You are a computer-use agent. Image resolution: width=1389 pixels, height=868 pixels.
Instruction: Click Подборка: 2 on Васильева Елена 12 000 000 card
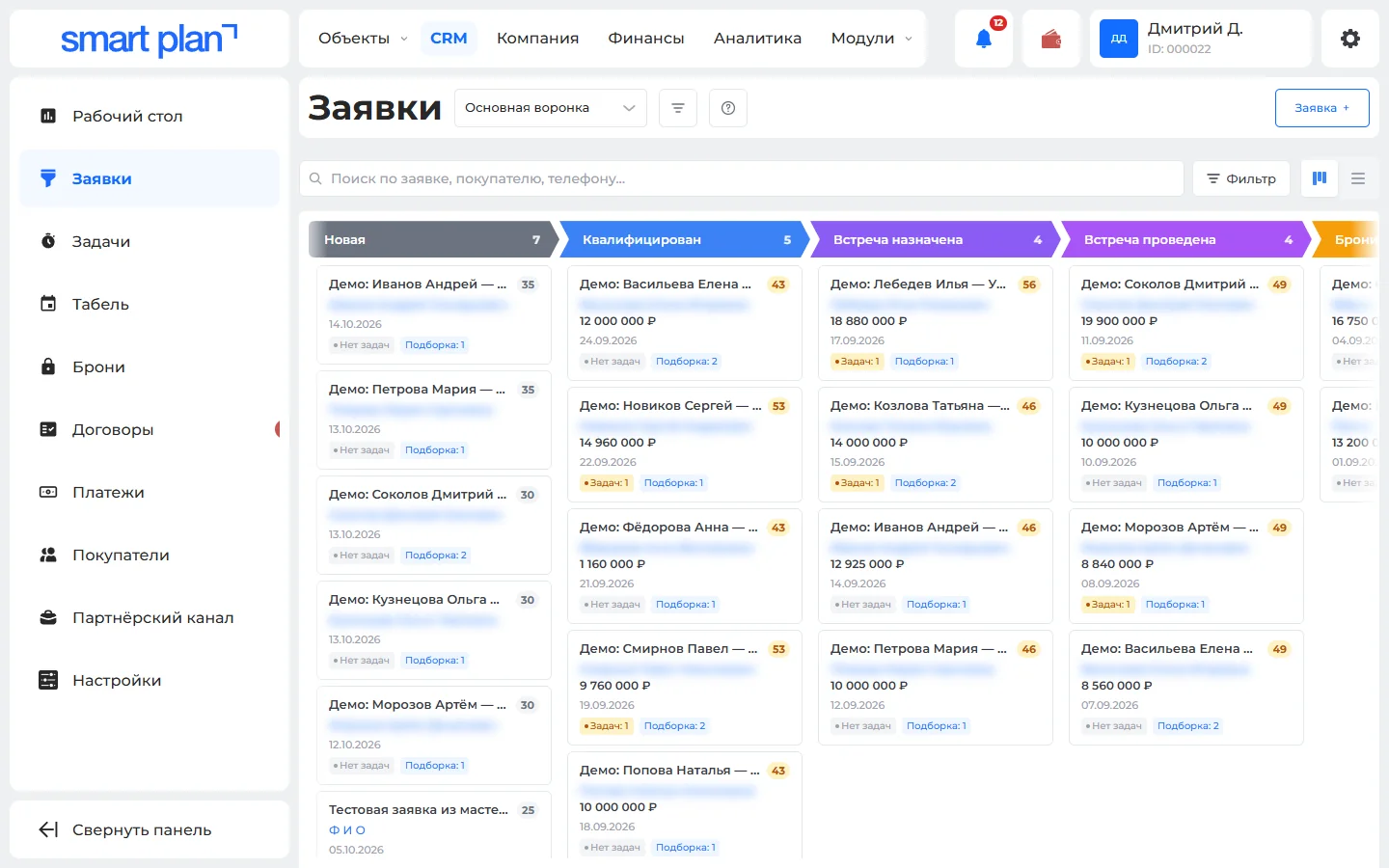(687, 362)
